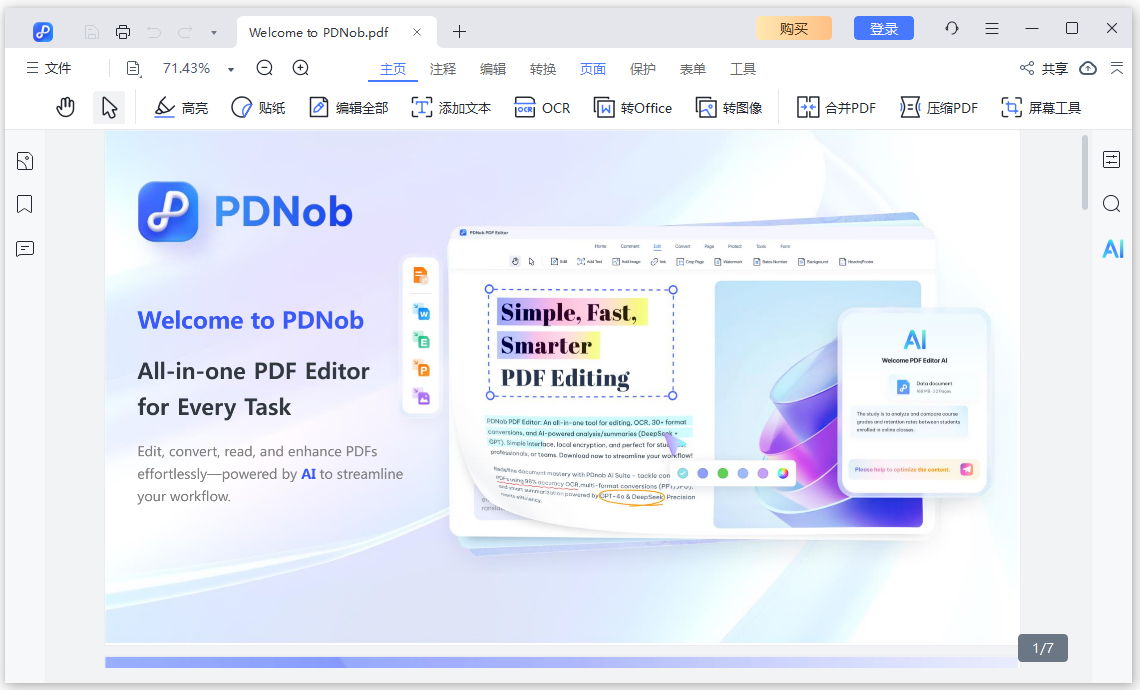Open the properties panel on right sidebar
This screenshot has width=1140, height=690.
tap(1112, 159)
